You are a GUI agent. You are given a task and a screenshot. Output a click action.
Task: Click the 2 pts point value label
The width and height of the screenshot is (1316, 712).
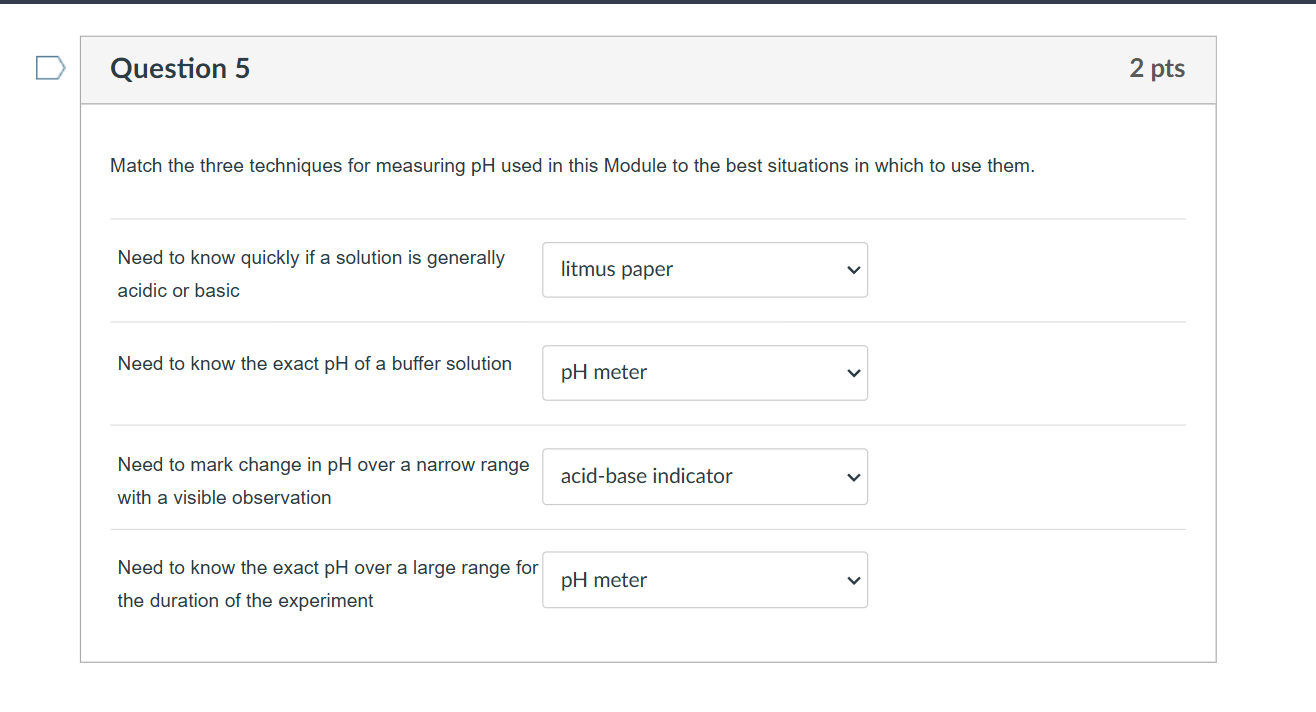(1157, 69)
